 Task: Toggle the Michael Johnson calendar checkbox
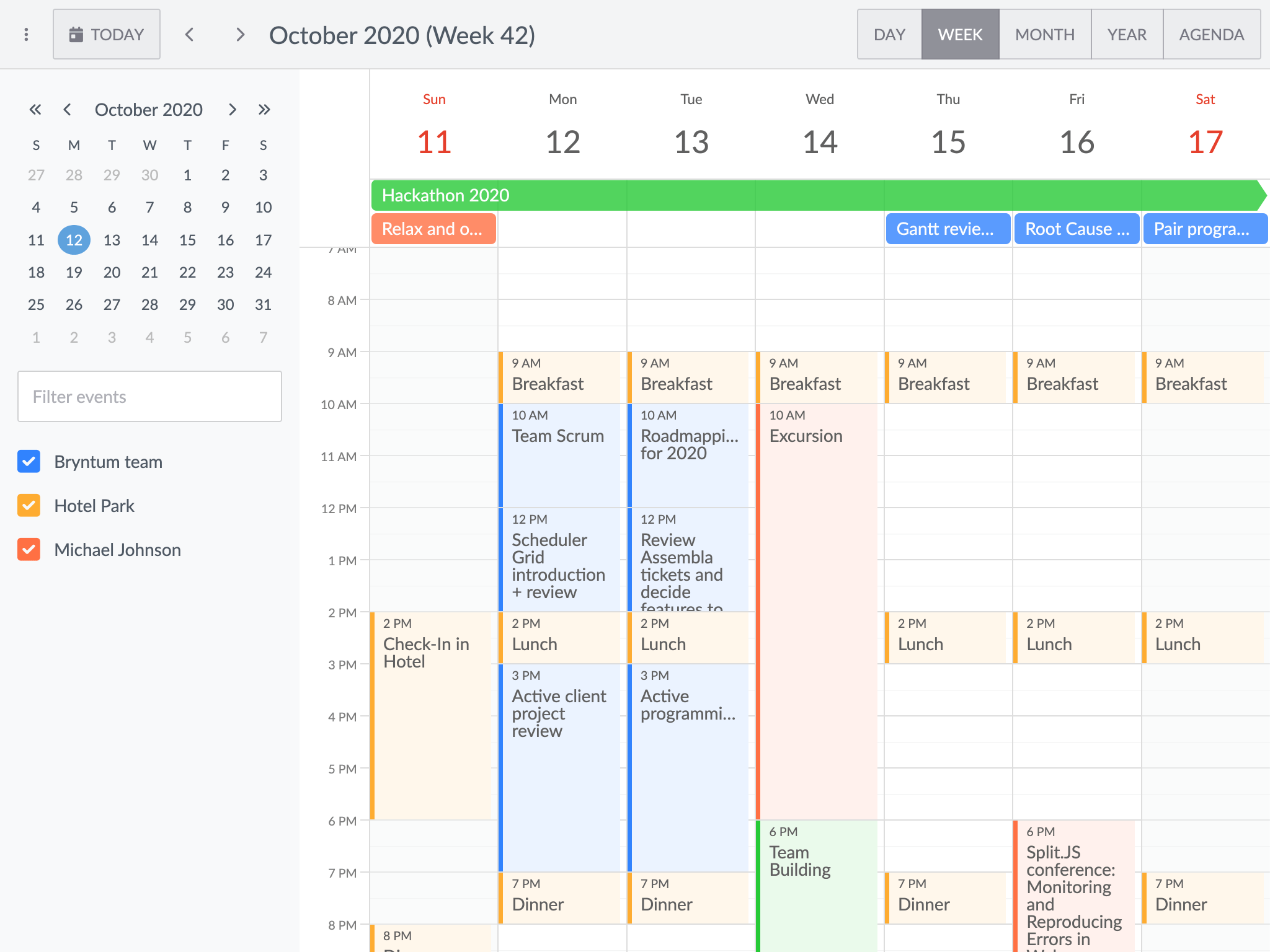pos(29,550)
